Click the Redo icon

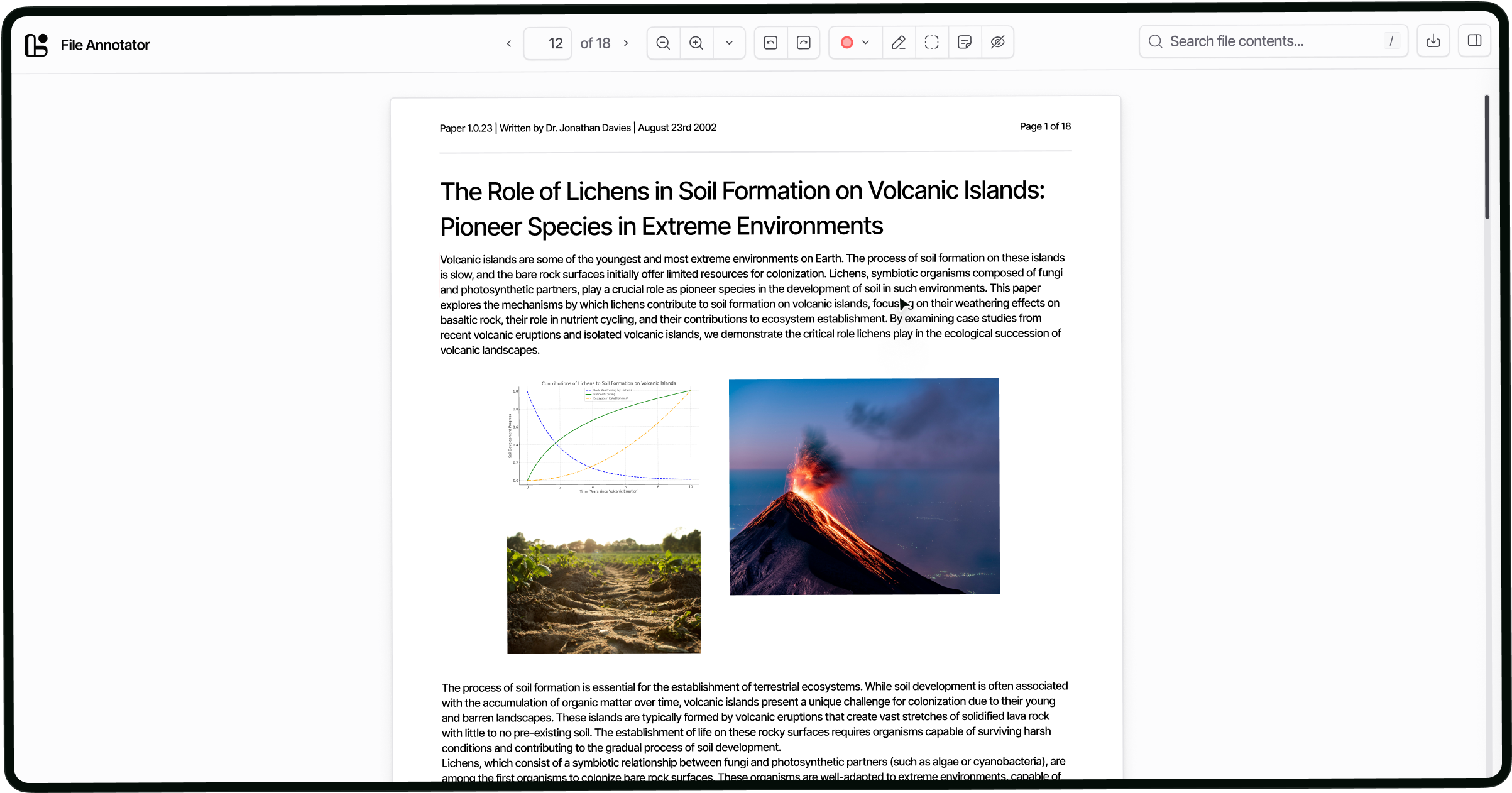click(x=804, y=43)
